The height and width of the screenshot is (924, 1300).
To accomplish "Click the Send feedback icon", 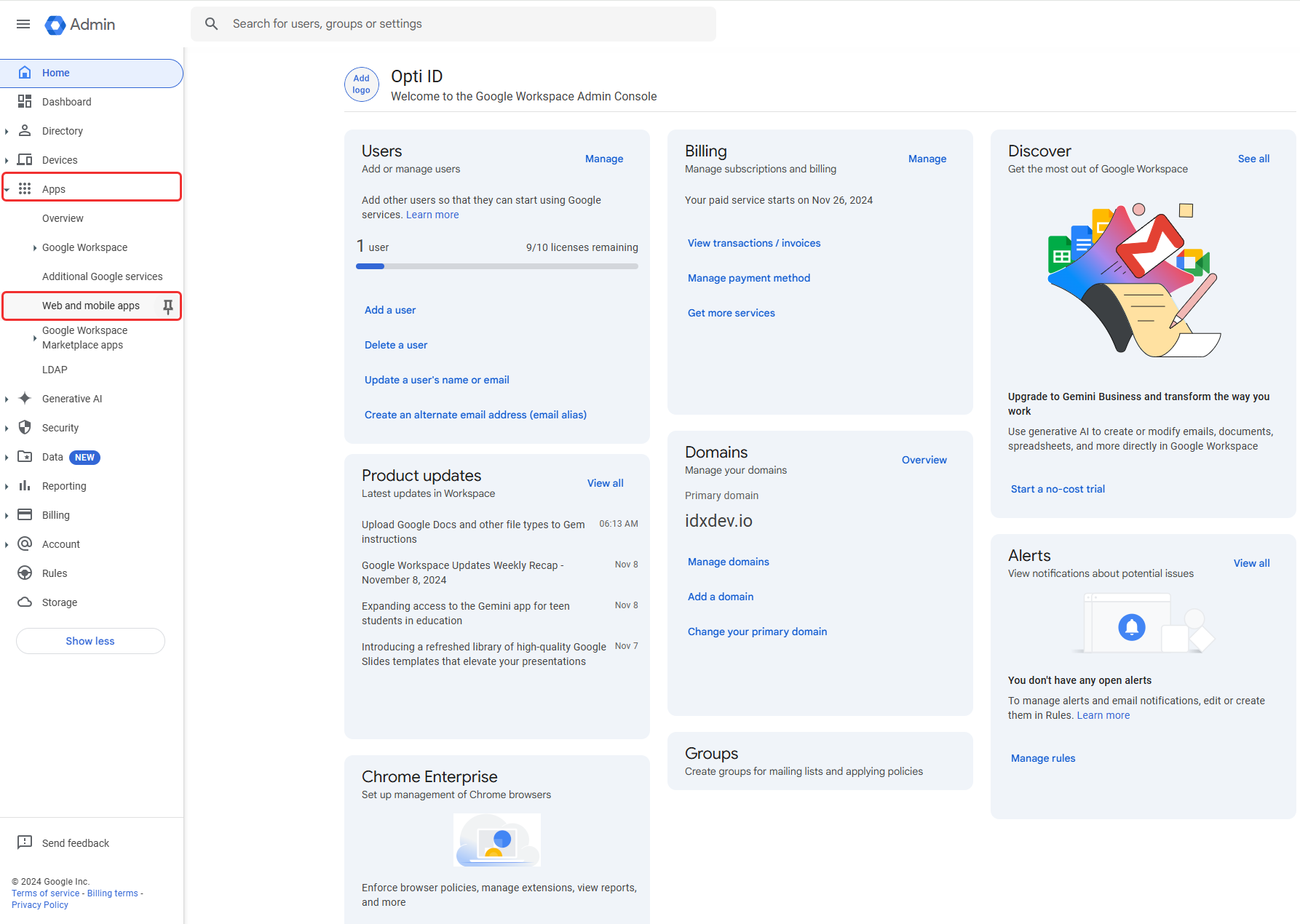I will point(25,843).
